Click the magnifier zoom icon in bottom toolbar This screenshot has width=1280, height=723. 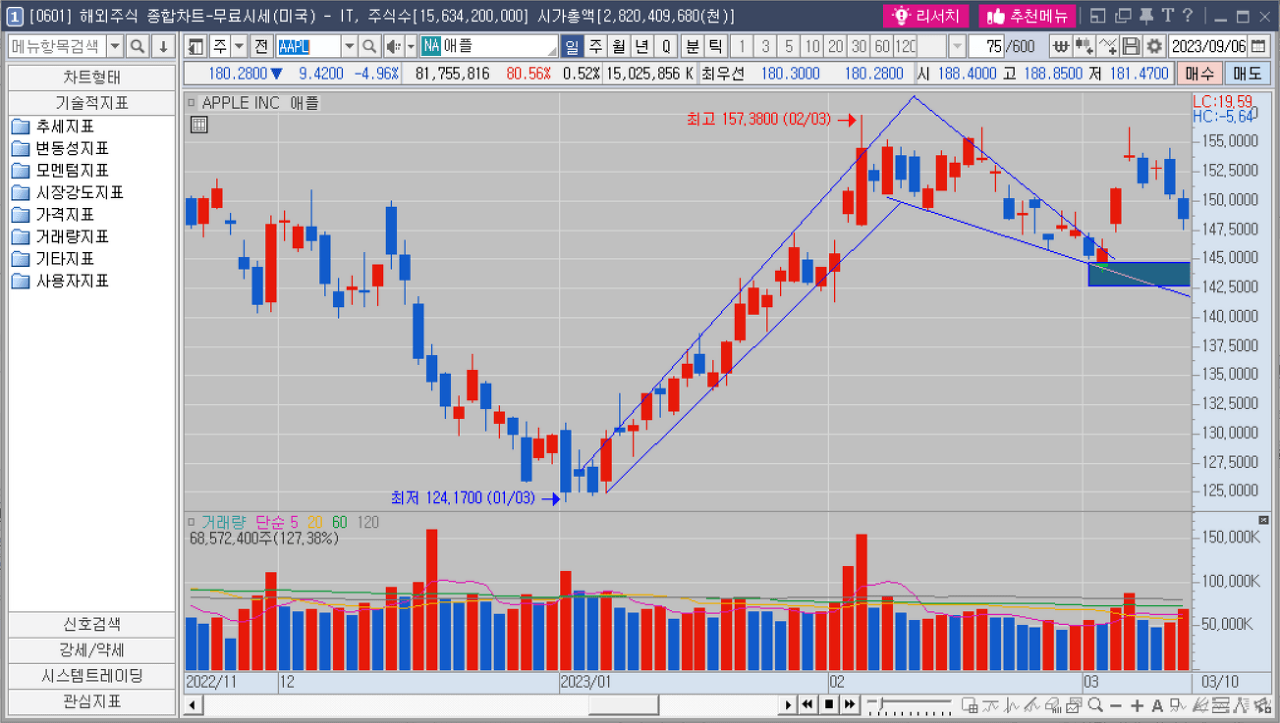pos(1095,705)
